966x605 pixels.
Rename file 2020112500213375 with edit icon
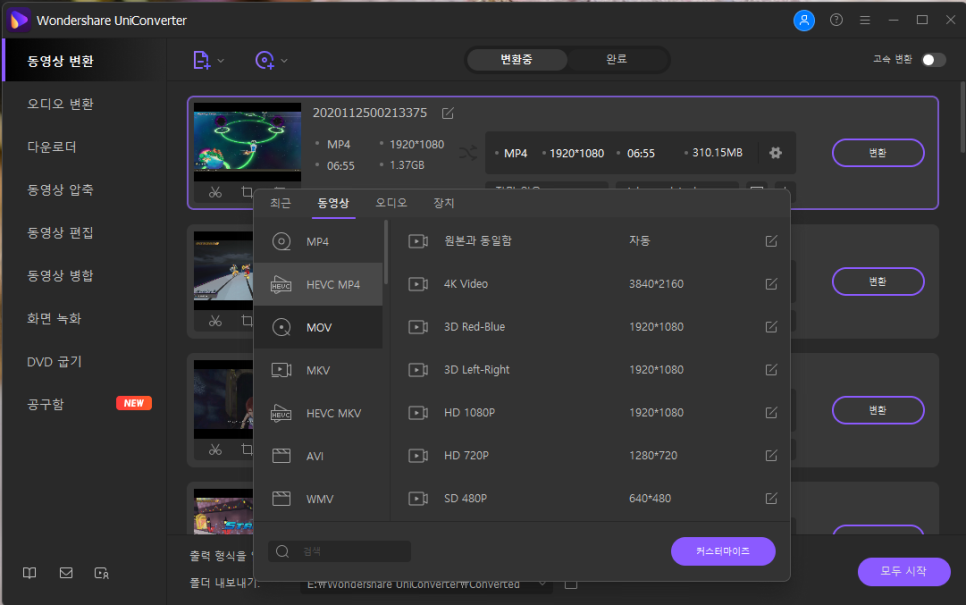448,113
